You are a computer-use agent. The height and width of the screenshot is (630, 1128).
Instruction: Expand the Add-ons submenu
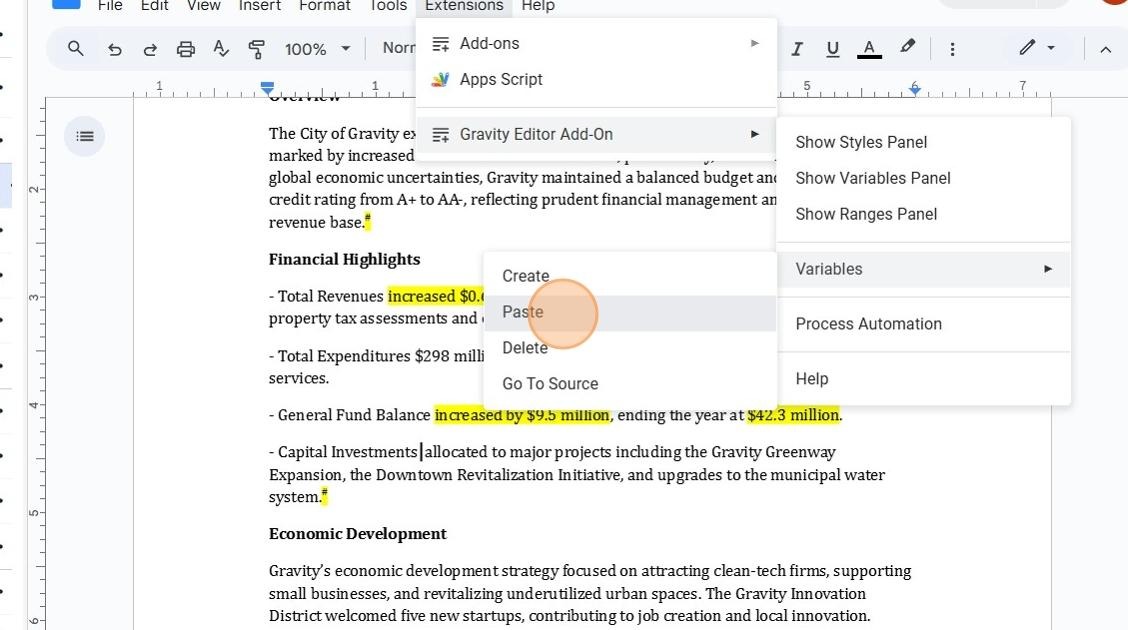(596, 43)
